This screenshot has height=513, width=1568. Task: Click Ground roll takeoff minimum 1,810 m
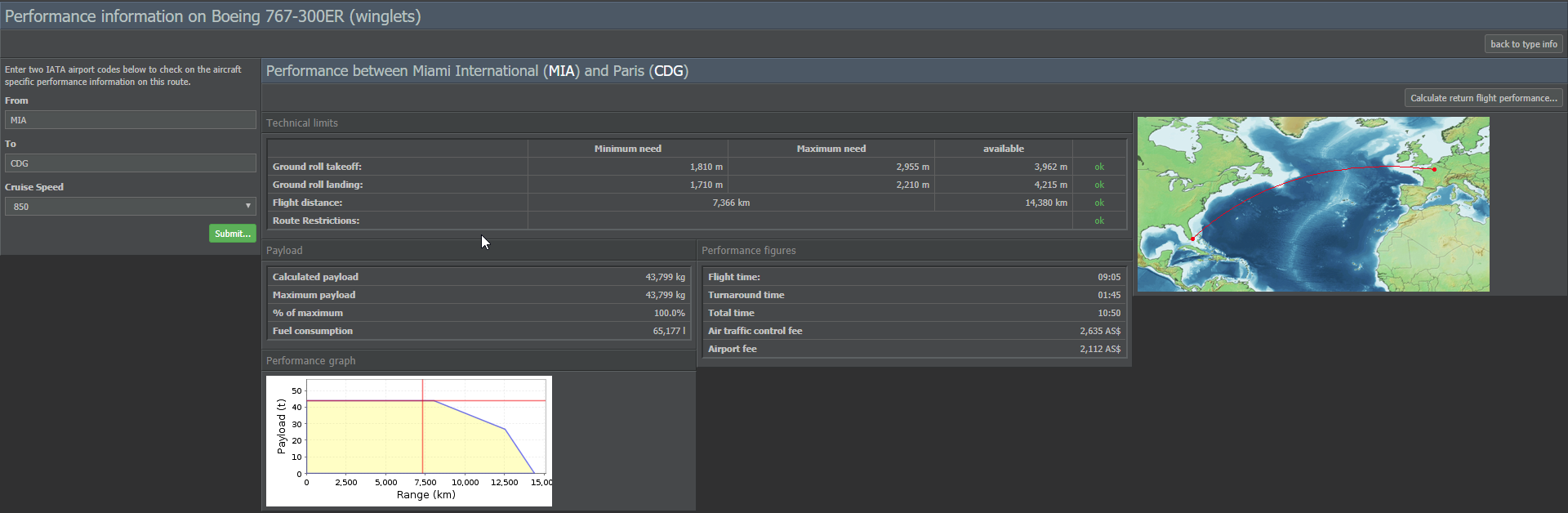click(706, 167)
